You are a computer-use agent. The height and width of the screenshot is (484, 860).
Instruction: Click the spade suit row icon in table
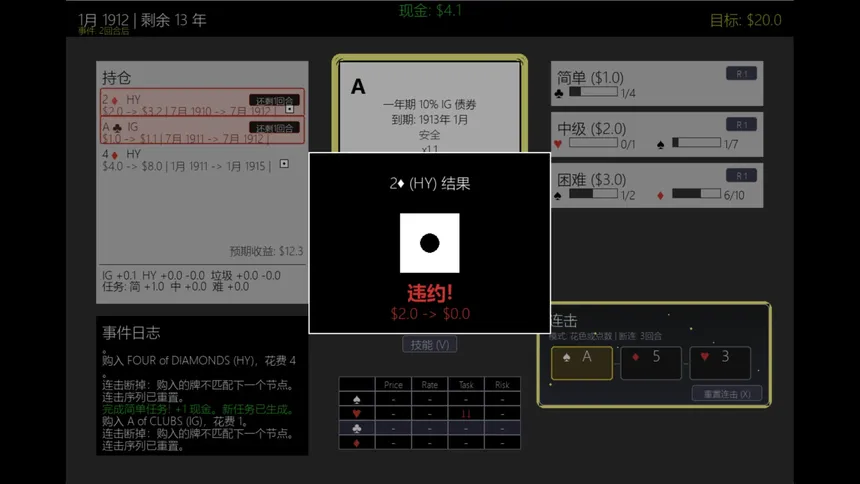(357, 399)
